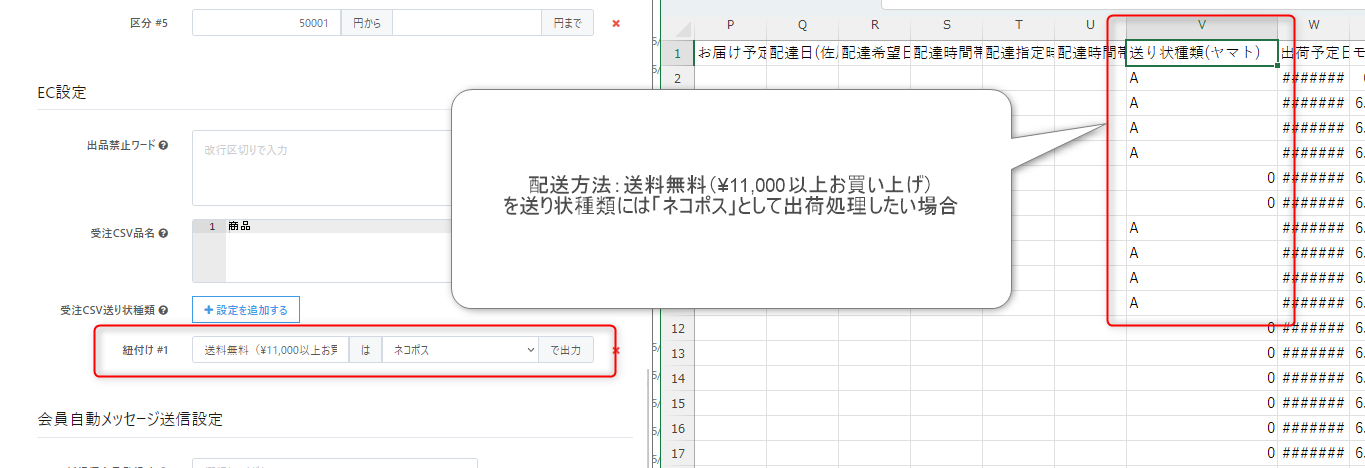Select row 1 header in Excel
This screenshot has width=1365, height=468.
point(677,53)
